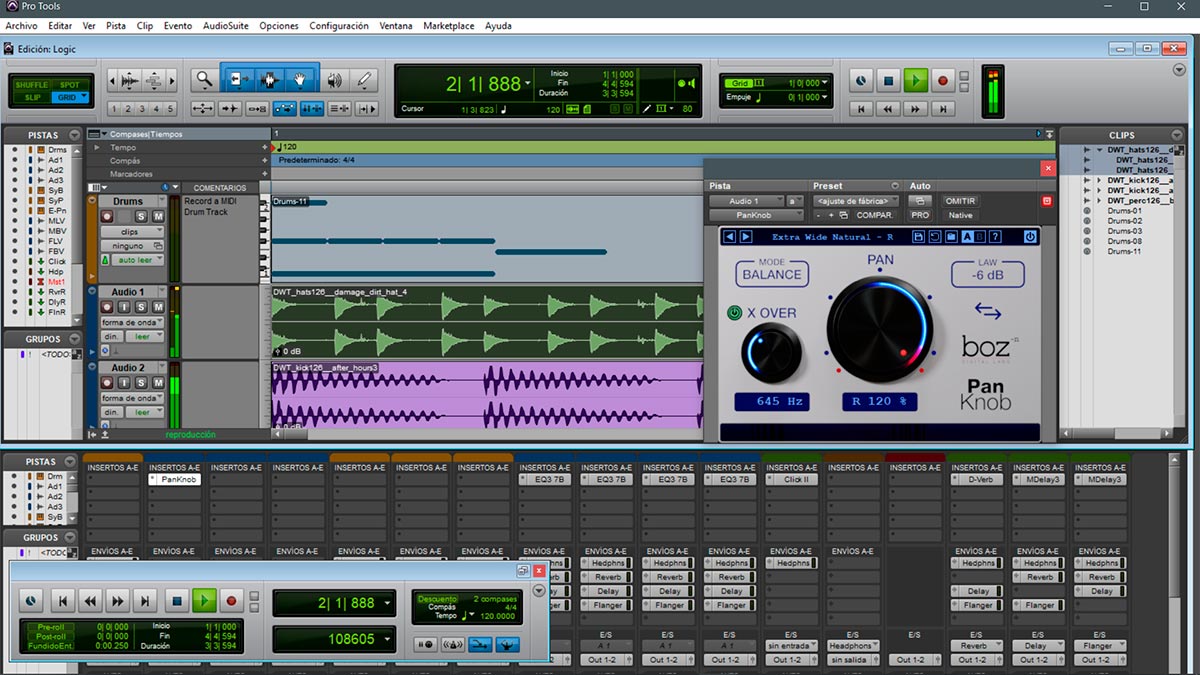Select the Scrubber speaker tool
Image resolution: width=1200 pixels, height=675 pixels.
[335, 79]
